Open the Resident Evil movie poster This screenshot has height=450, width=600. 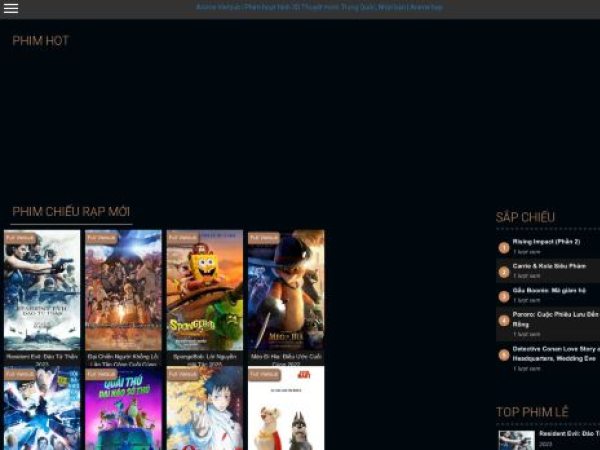42,290
